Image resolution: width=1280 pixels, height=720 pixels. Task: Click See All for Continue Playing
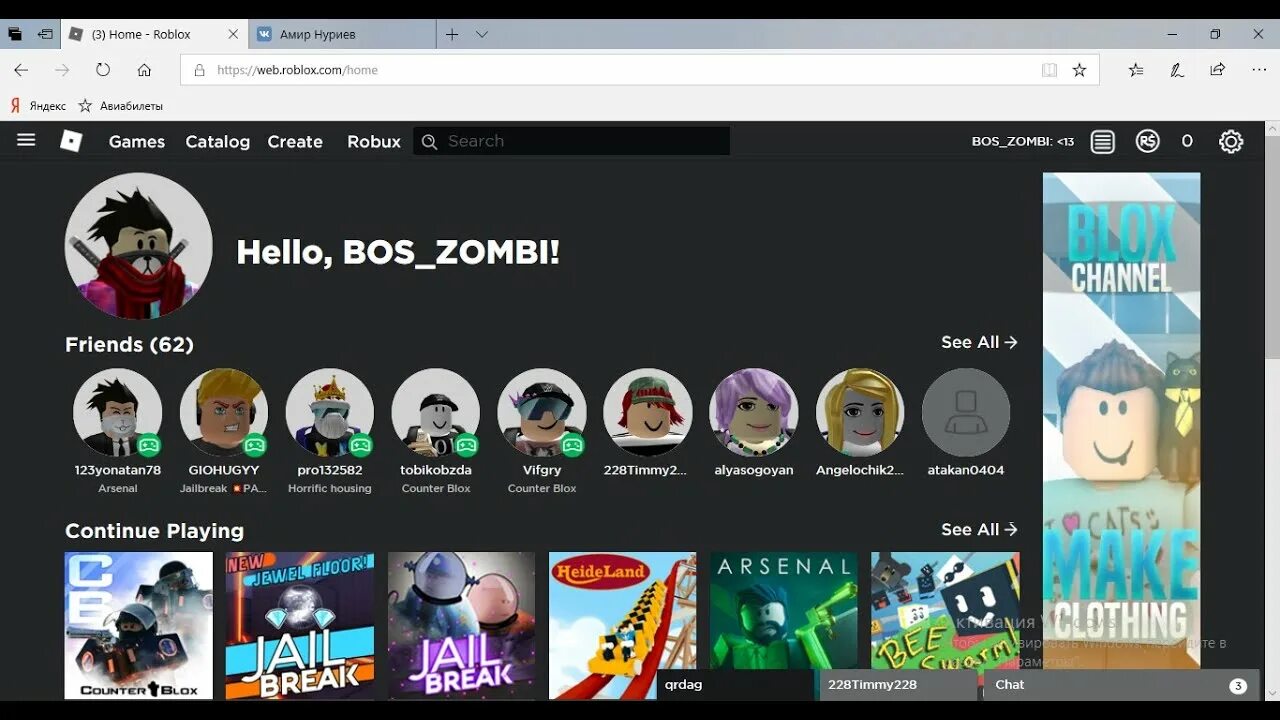979,529
